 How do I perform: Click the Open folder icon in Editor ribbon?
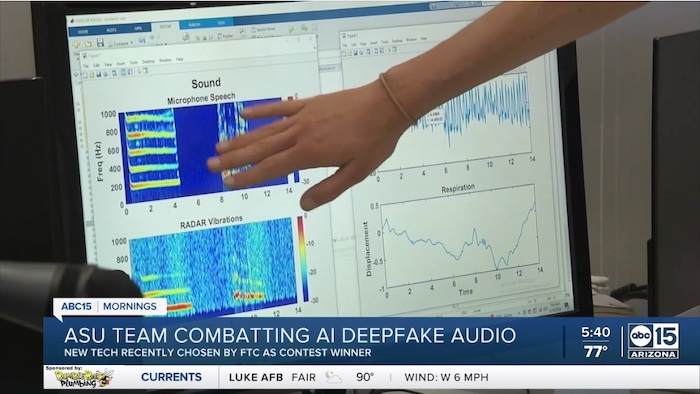[88, 44]
